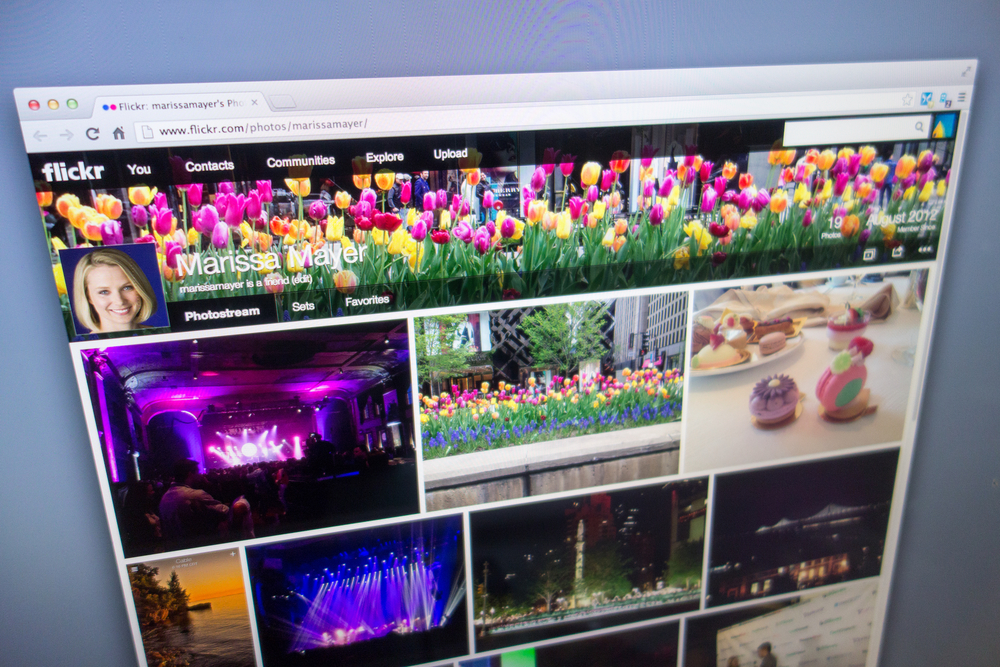Switch to the Sets tab
The height and width of the screenshot is (667, 1000).
coord(303,306)
